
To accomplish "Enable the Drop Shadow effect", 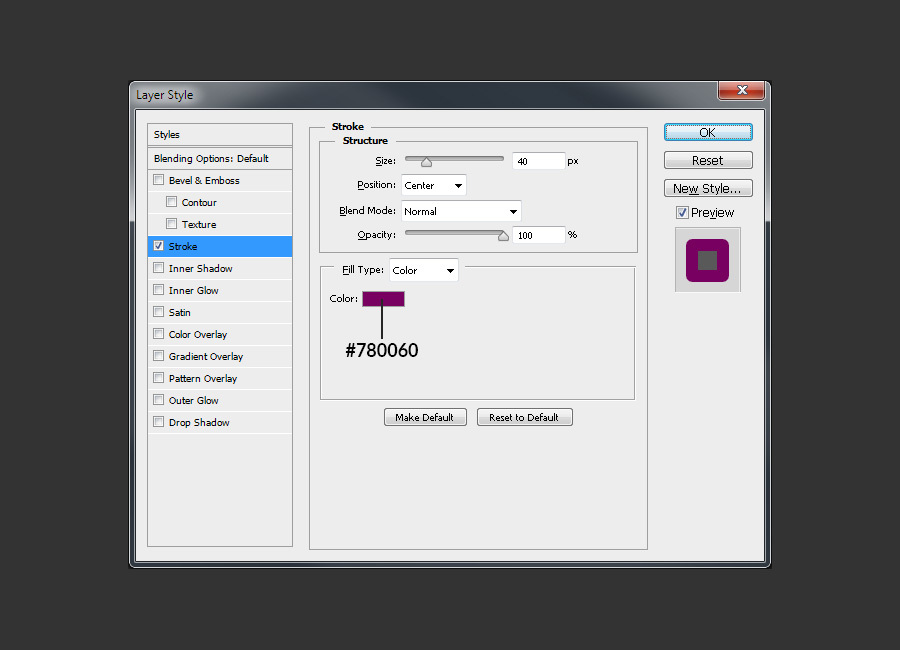I will pos(158,422).
